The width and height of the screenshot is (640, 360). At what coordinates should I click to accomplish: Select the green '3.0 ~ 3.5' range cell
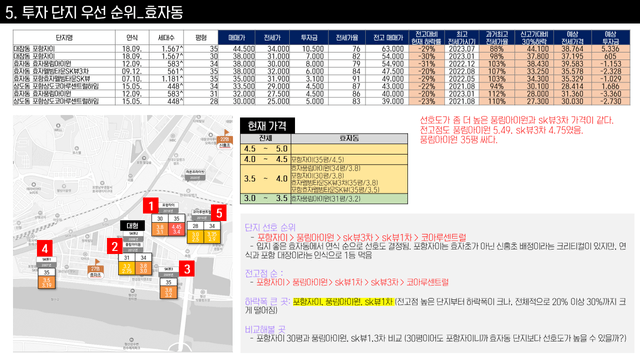265,198
